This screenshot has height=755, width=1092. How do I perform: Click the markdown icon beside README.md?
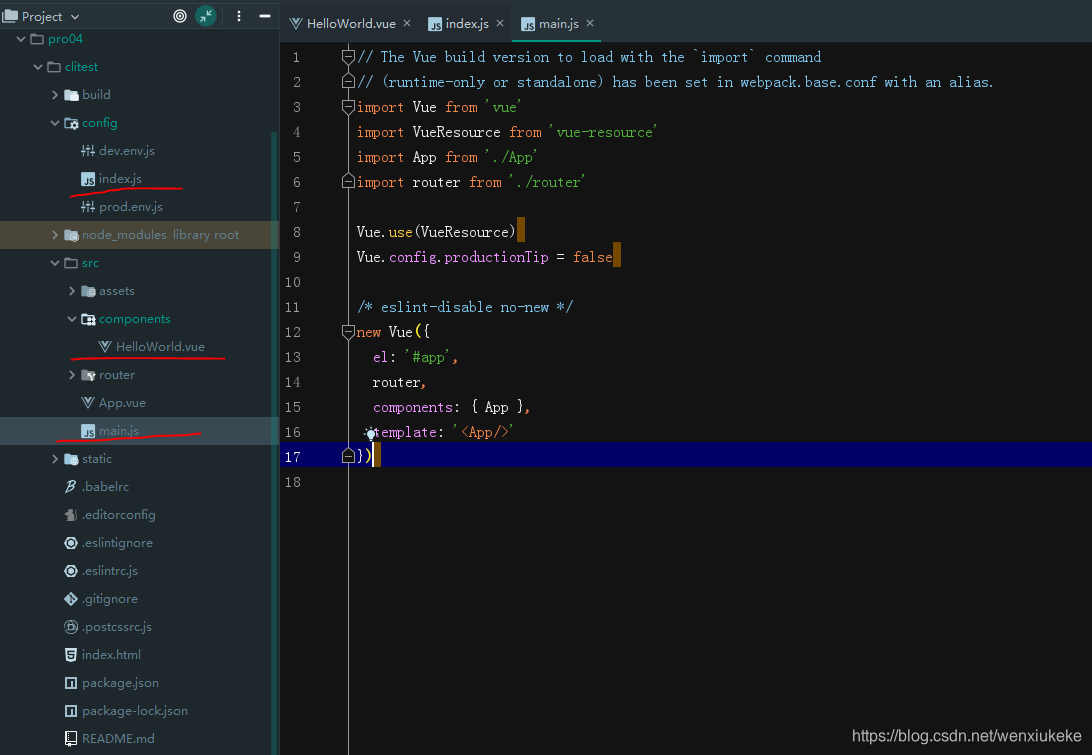point(70,738)
